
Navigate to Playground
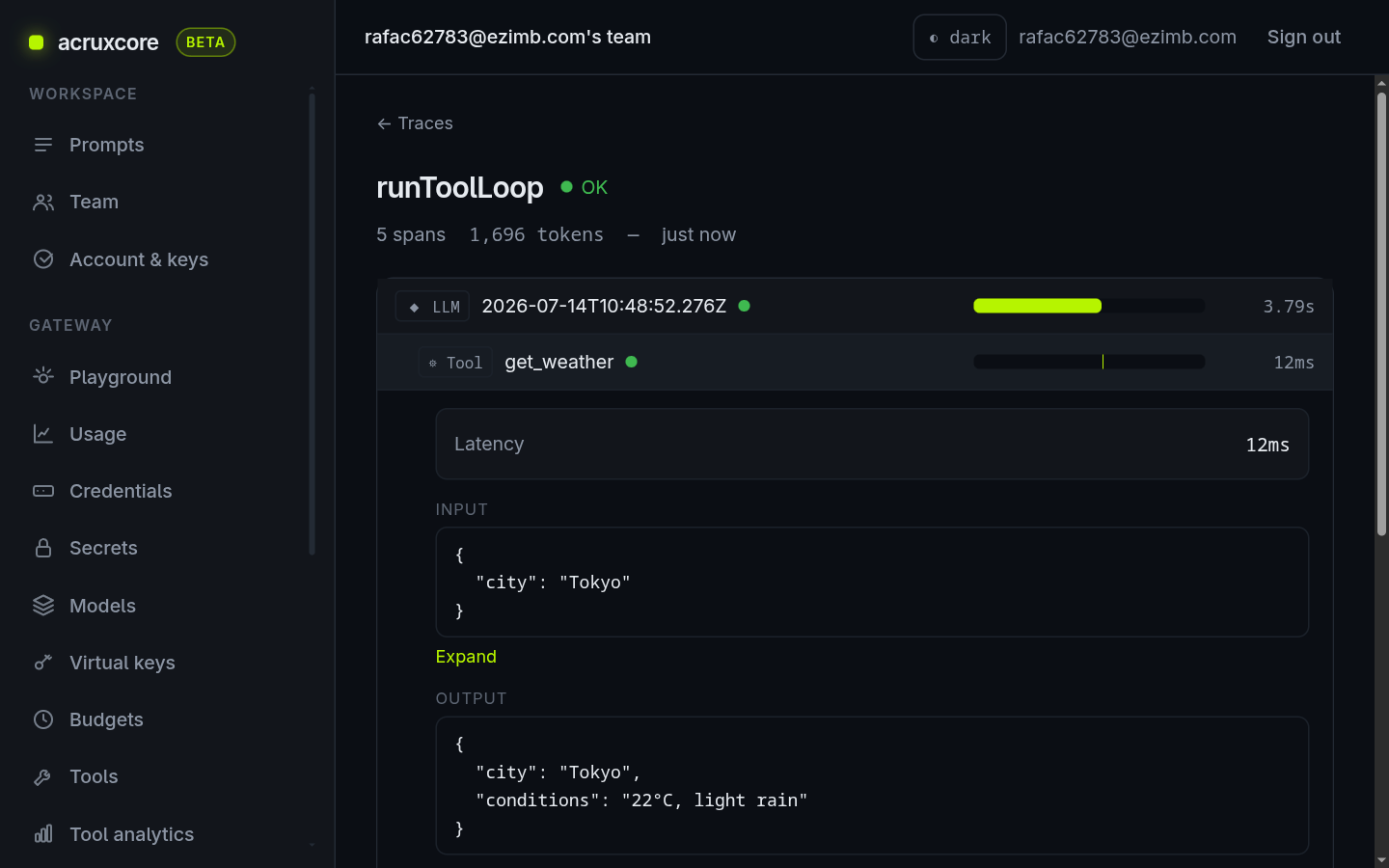[121, 377]
